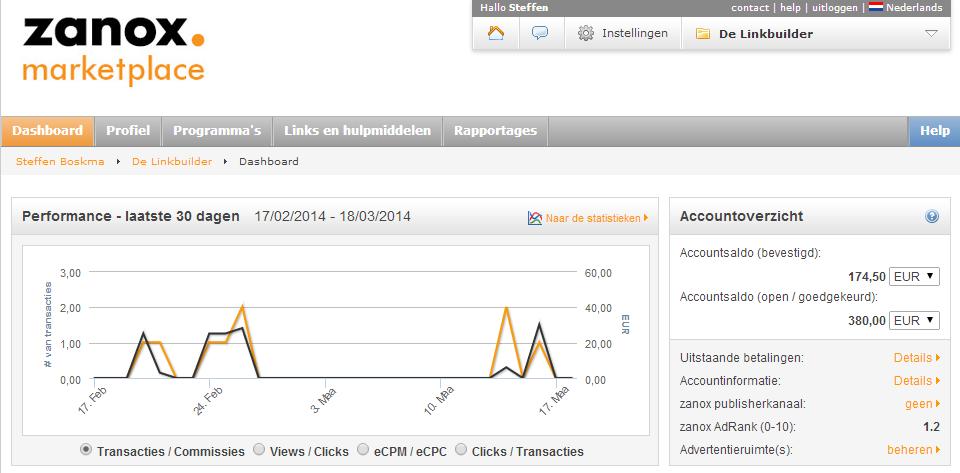Click Performance - laatste 30 dagen heading

coord(131,217)
